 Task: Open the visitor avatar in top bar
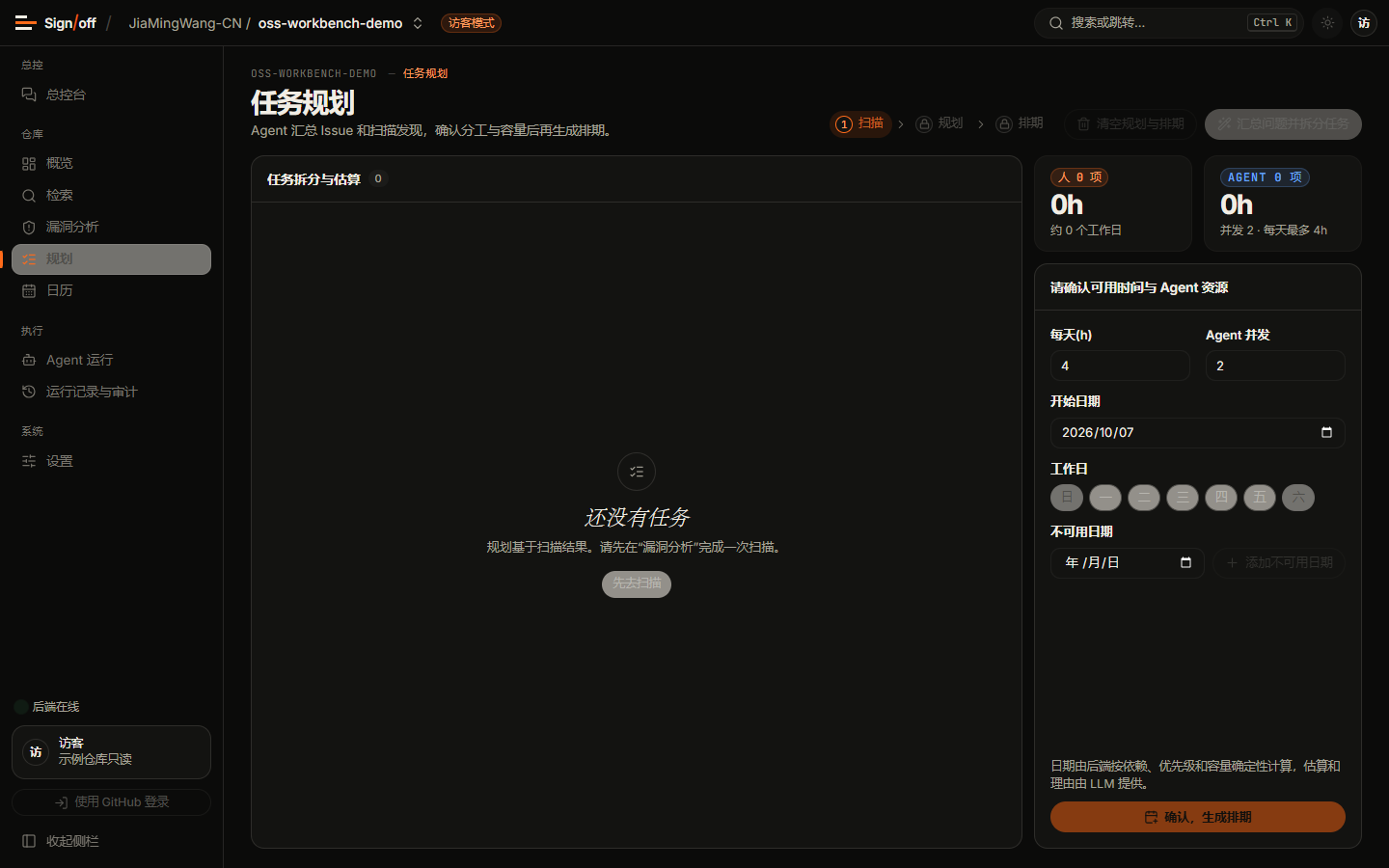point(1364,23)
